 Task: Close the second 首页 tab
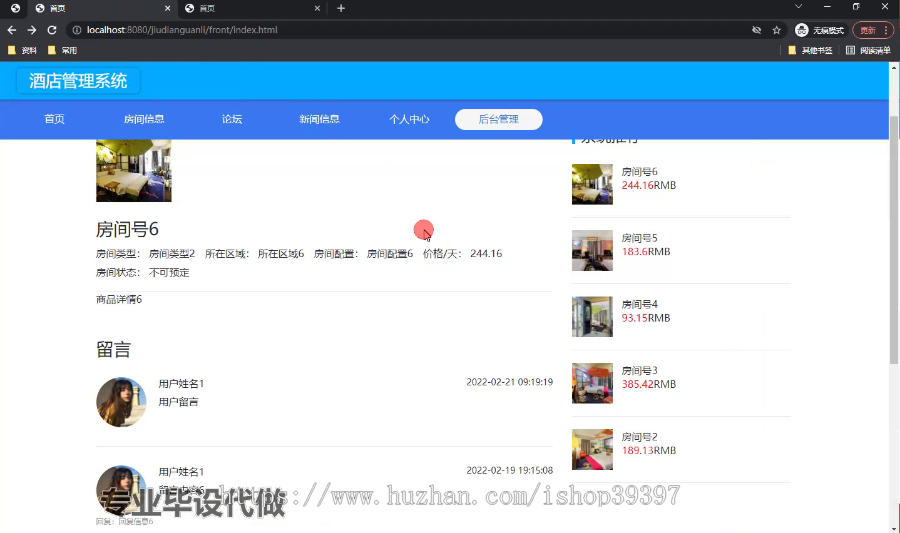(317, 8)
